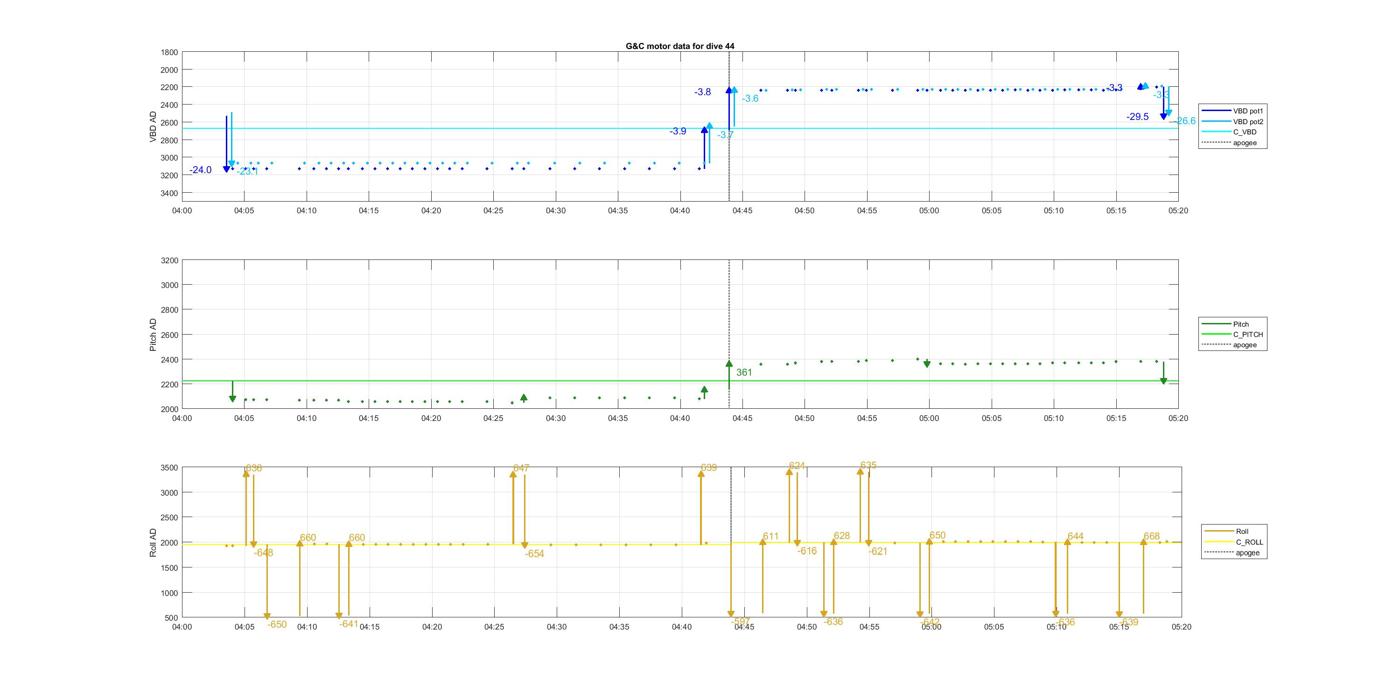Click the '668' roll data label
Viewport: 1400px width, 693px height.
1151,537
